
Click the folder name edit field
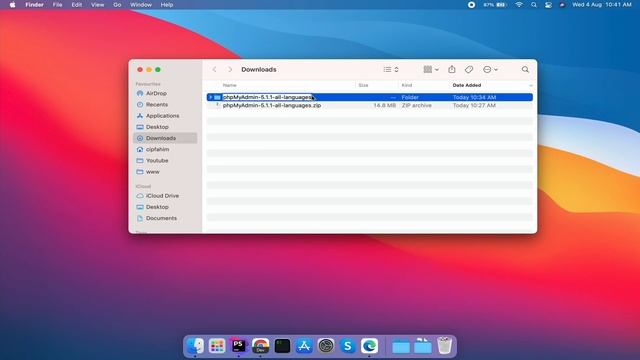click(268, 97)
